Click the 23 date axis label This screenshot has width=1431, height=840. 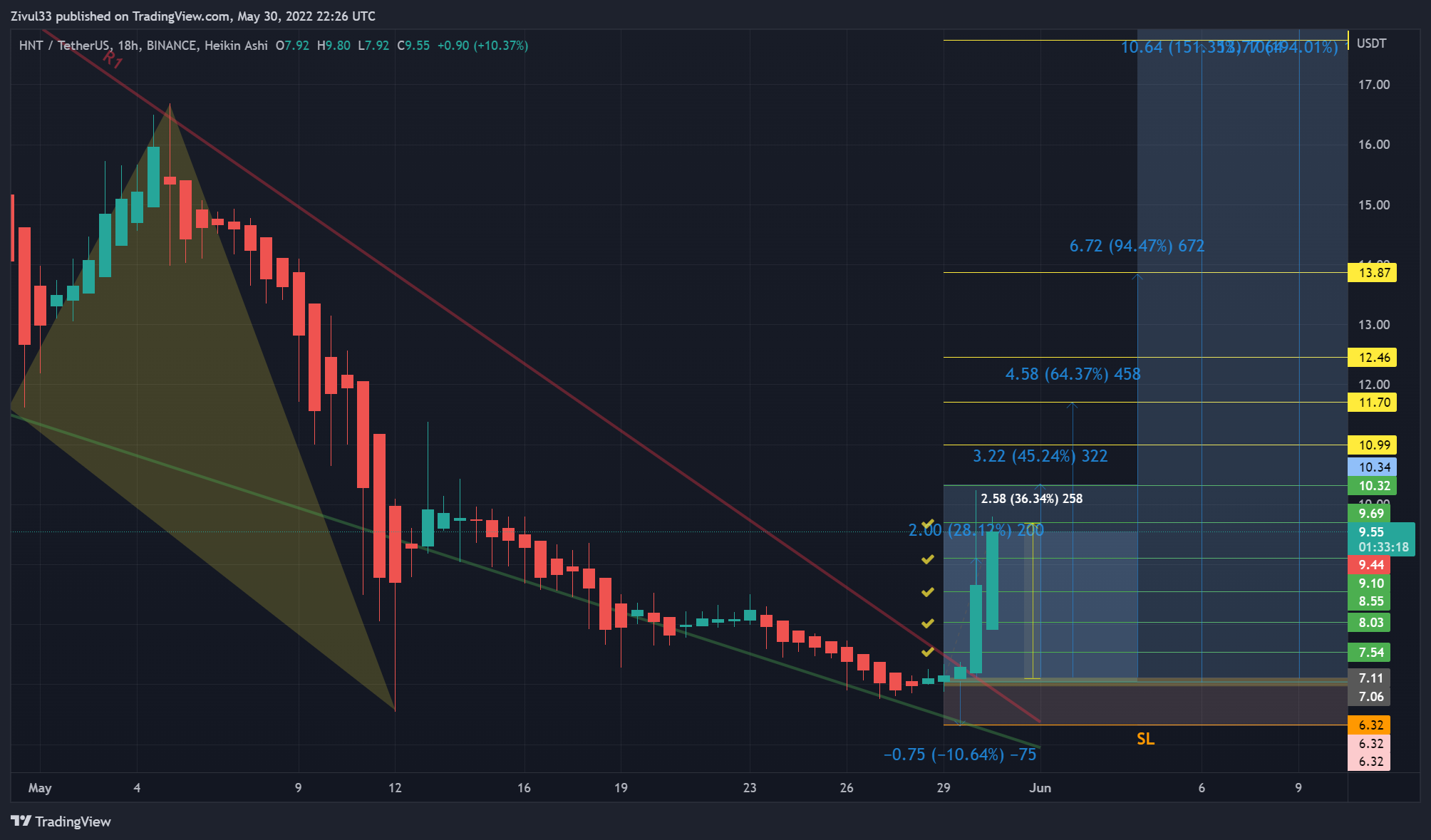750,788
